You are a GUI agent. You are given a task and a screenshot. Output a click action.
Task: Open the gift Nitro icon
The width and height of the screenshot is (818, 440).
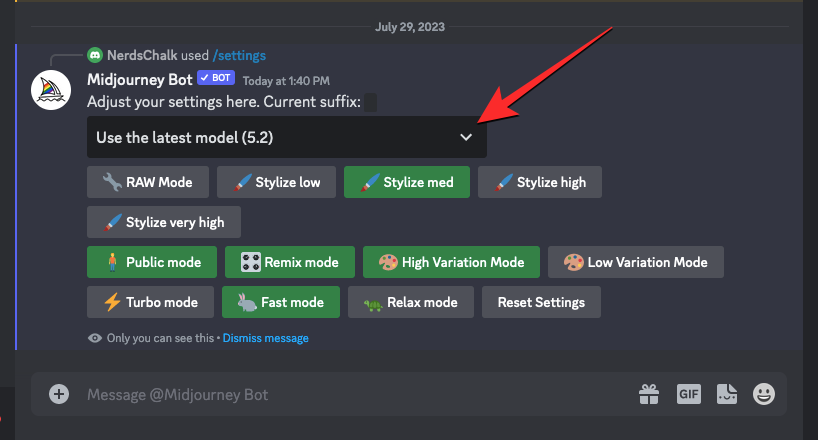tap(649, 394)
